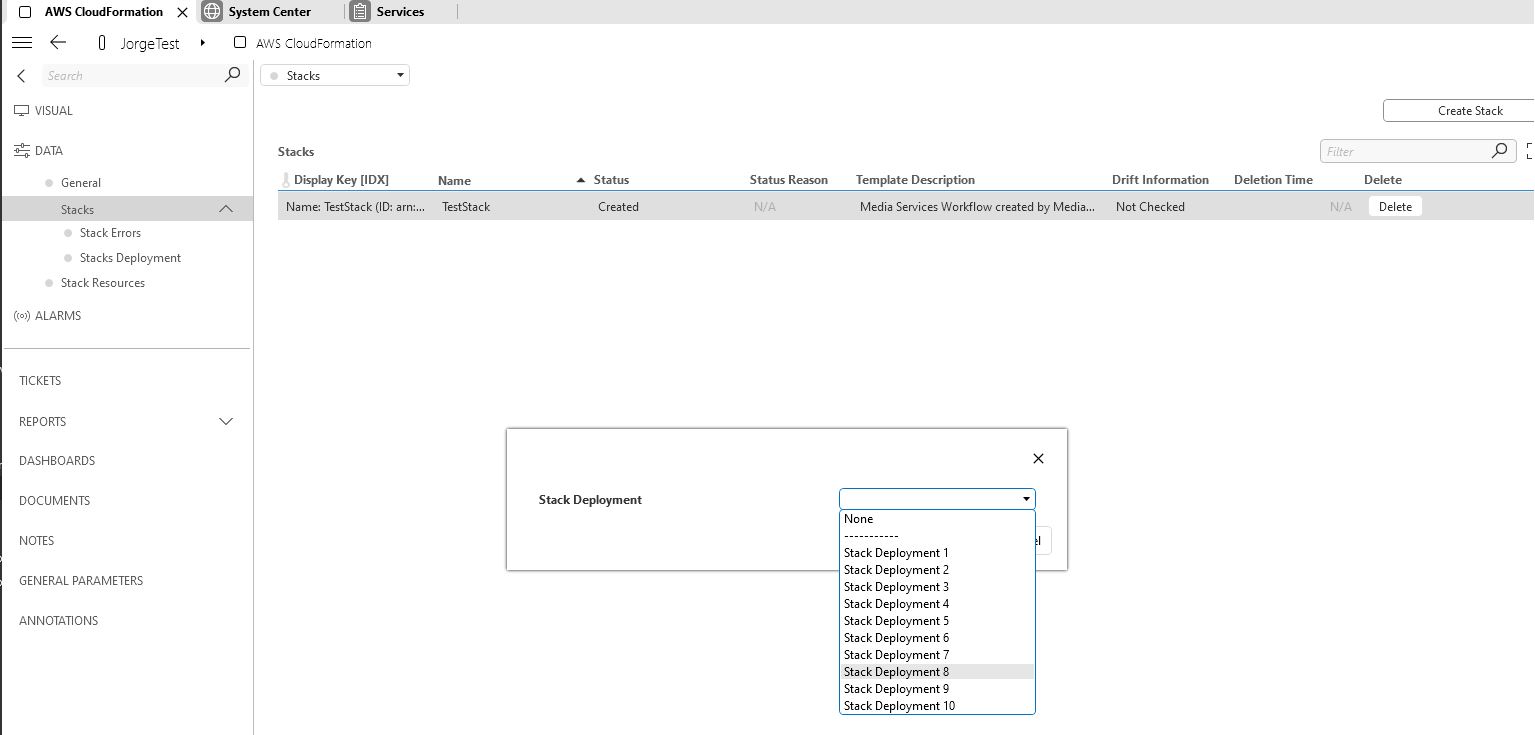
Task: Click the Services clipboard icon
Action: [360, 12]
